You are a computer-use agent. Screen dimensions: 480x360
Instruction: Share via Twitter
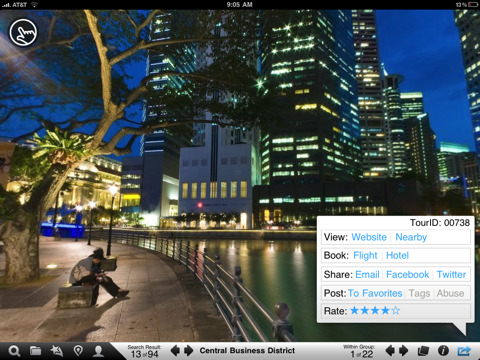point(451,274)
